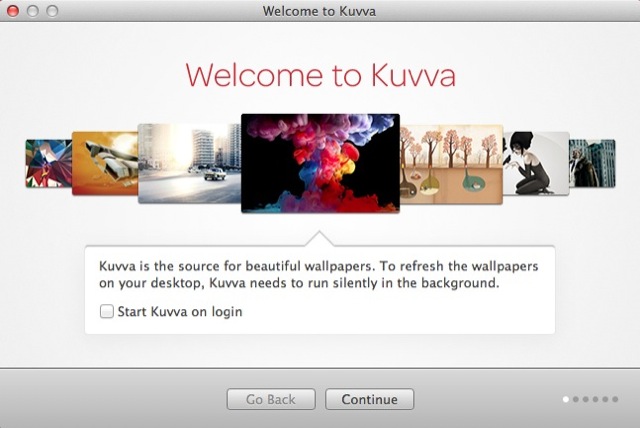640x428 pixels.
Task: Jump to the second page indicator dot
Action: coord(576,399)
